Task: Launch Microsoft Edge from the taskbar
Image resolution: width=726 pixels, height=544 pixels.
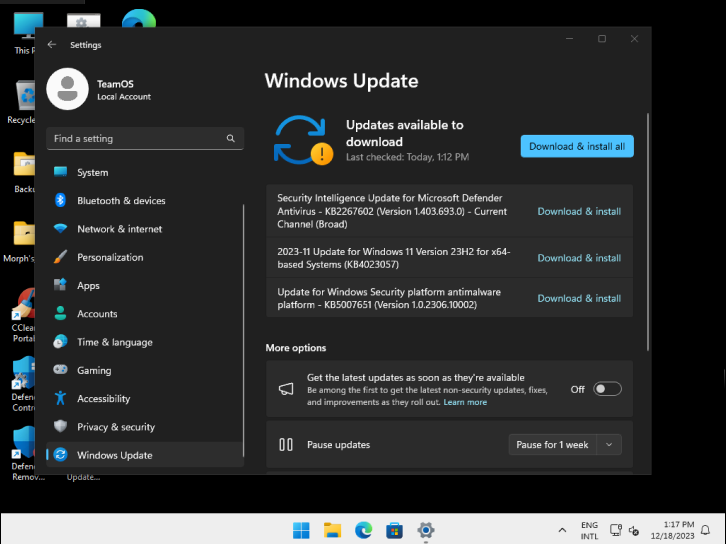Action: pyautogui.click(x=363, y=530)
